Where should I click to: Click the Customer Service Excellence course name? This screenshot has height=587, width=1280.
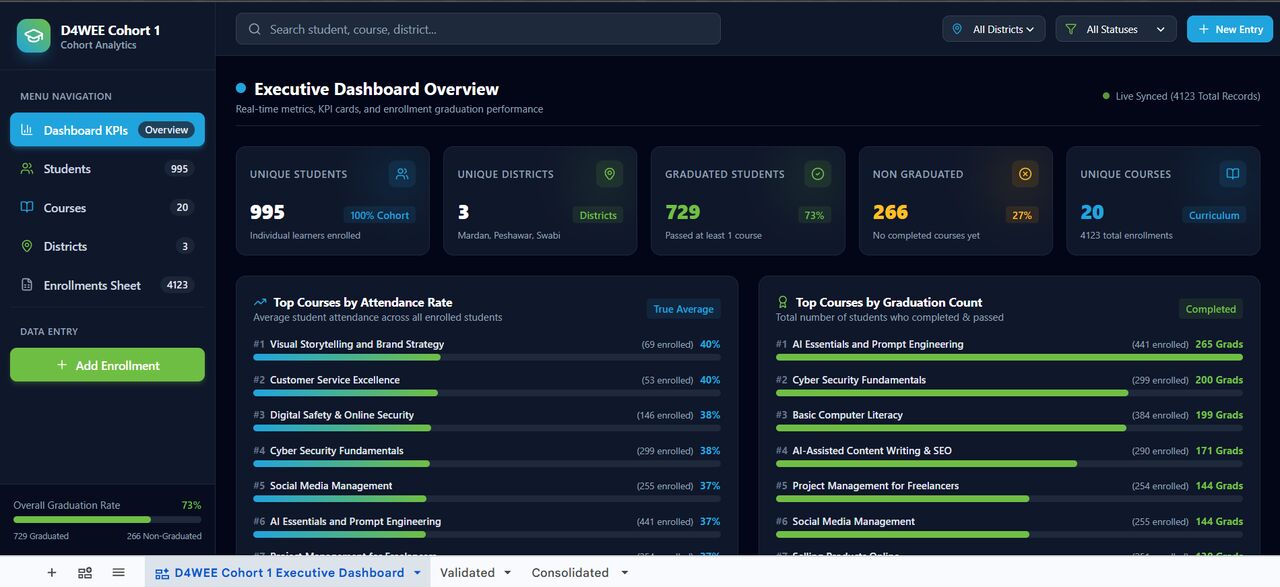coord(335,380)
